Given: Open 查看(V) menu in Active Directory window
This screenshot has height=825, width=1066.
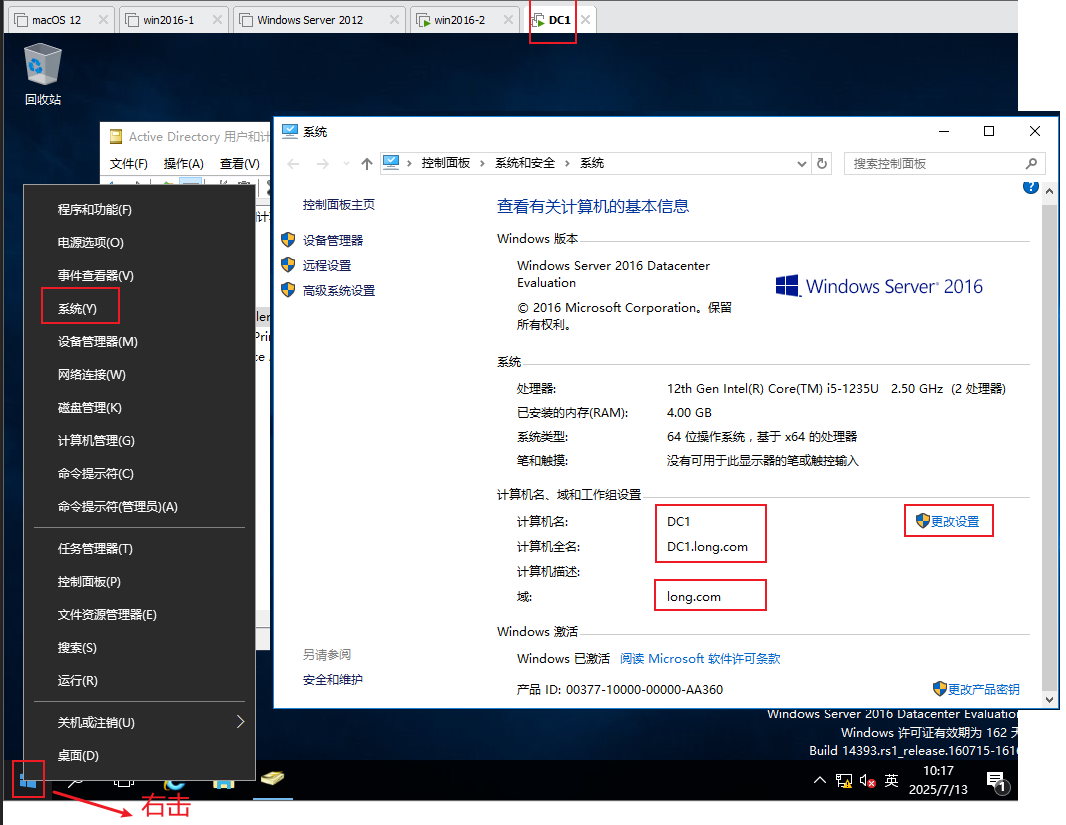Looking at the screenshot, I should tap(239, 164).
